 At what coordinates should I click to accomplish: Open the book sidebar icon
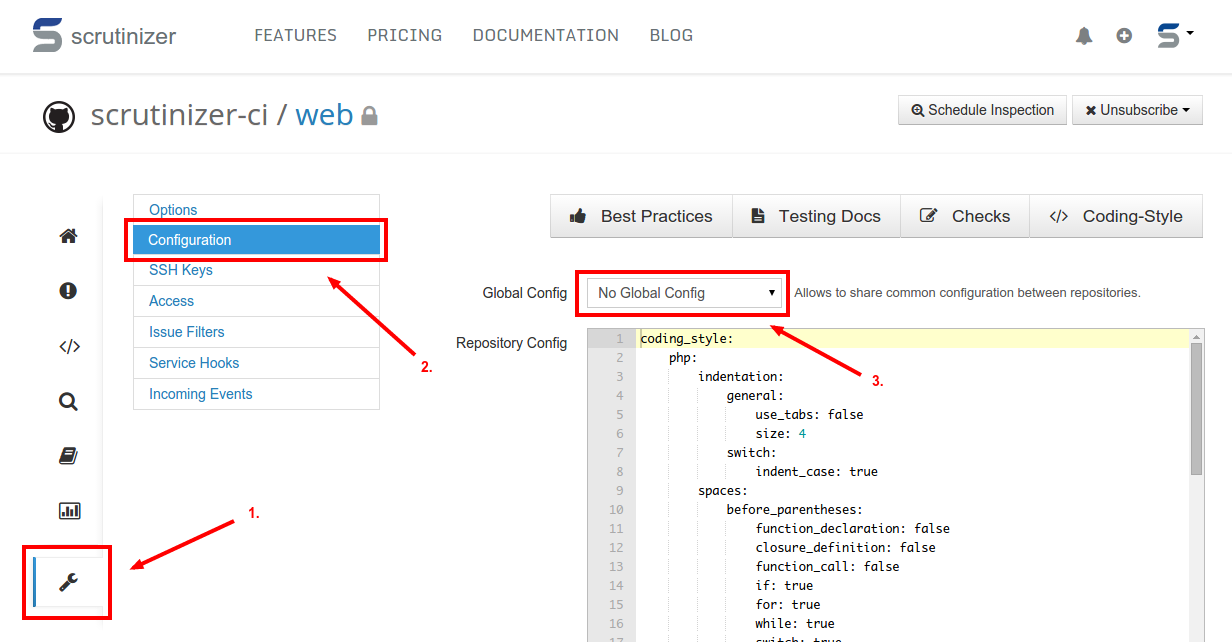tap(68, 456)
